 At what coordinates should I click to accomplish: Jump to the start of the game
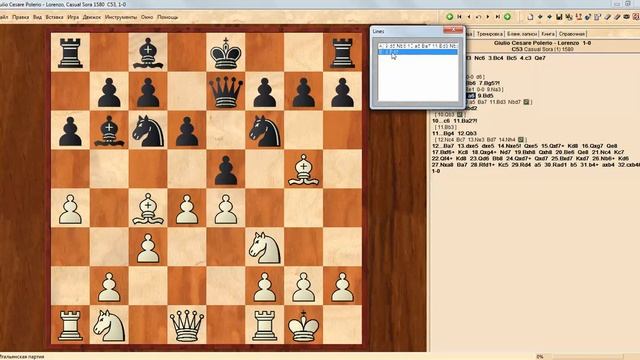click(x=459, y=17)
